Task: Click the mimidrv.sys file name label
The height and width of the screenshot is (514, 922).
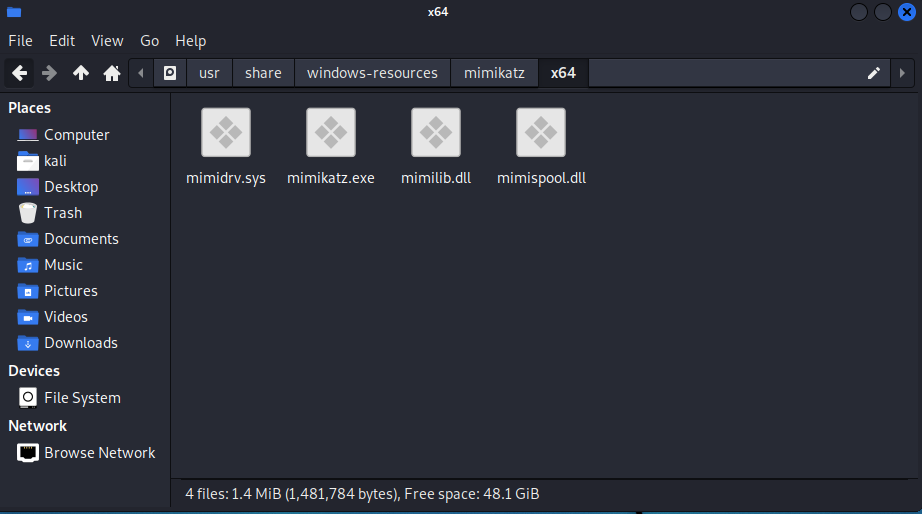Action: pos(226,178)
